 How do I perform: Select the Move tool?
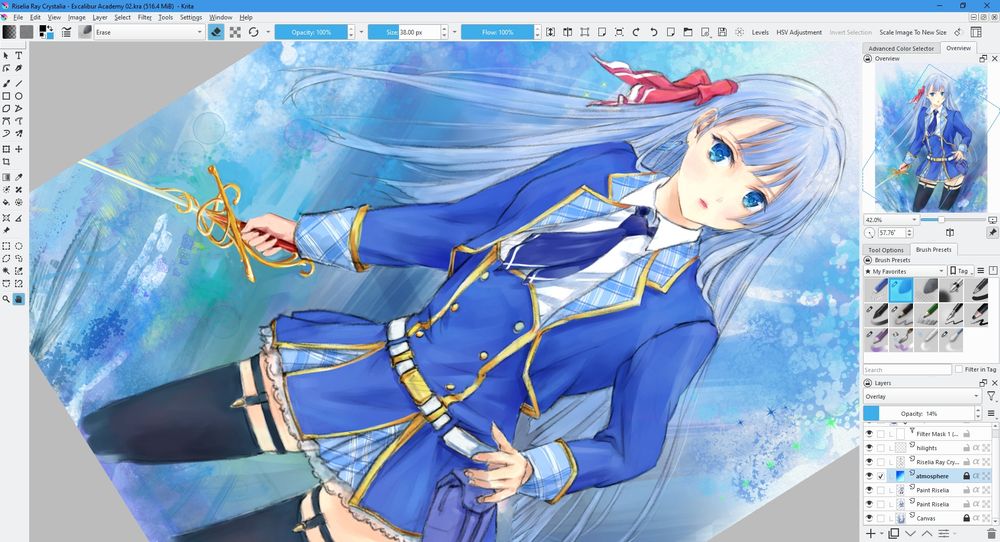(18, 149)
